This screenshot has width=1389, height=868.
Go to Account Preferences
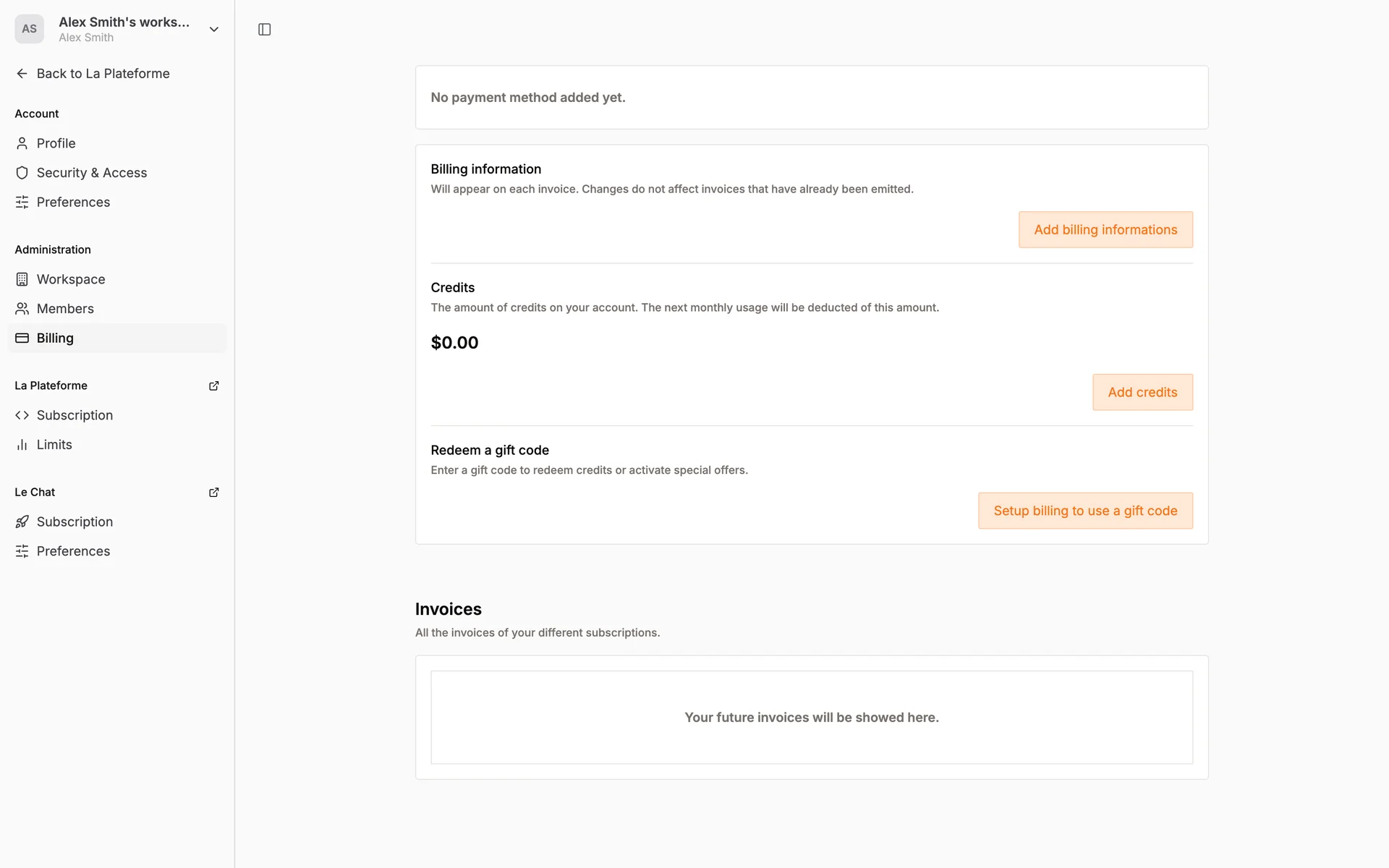(x=73, y=203)
